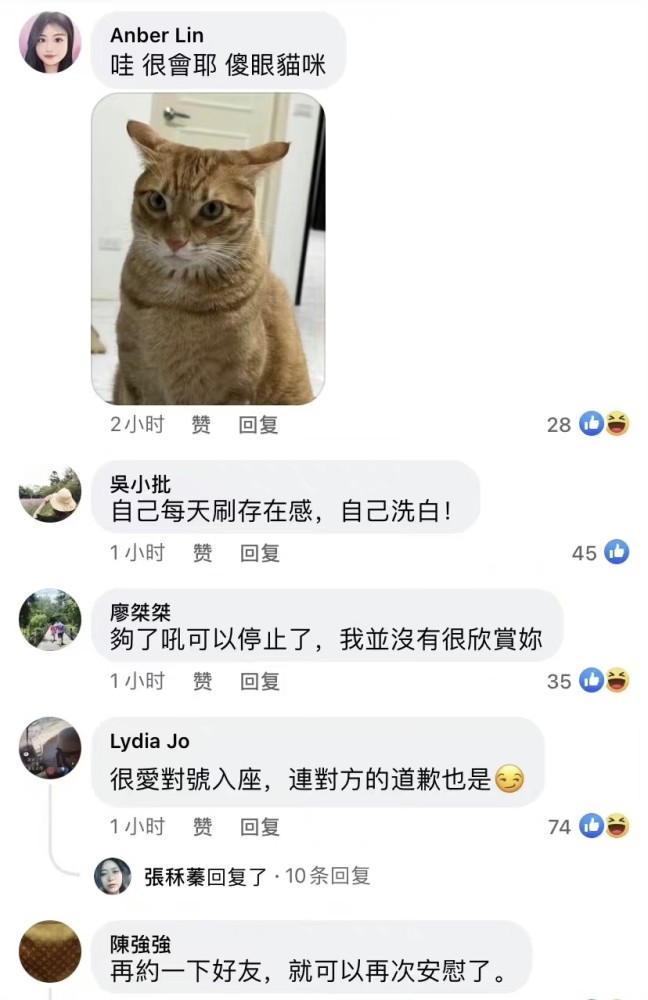Screen dimensions: 648x1000
Task: View the 74 reactions on Lydia Jo's comment
Action: (588, 827)
